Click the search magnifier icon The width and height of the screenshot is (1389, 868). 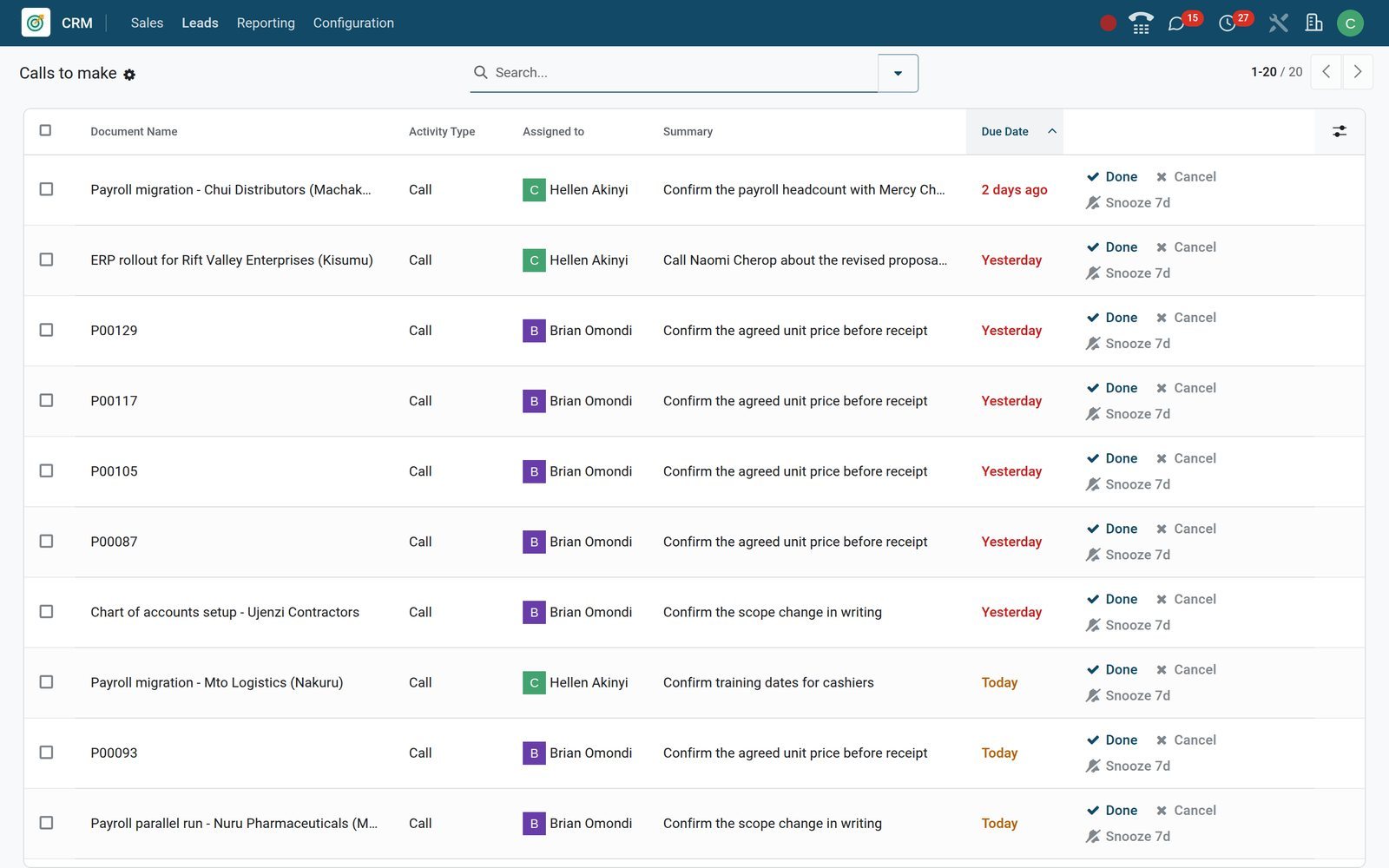pyautogui.click(x=480, y=72)
